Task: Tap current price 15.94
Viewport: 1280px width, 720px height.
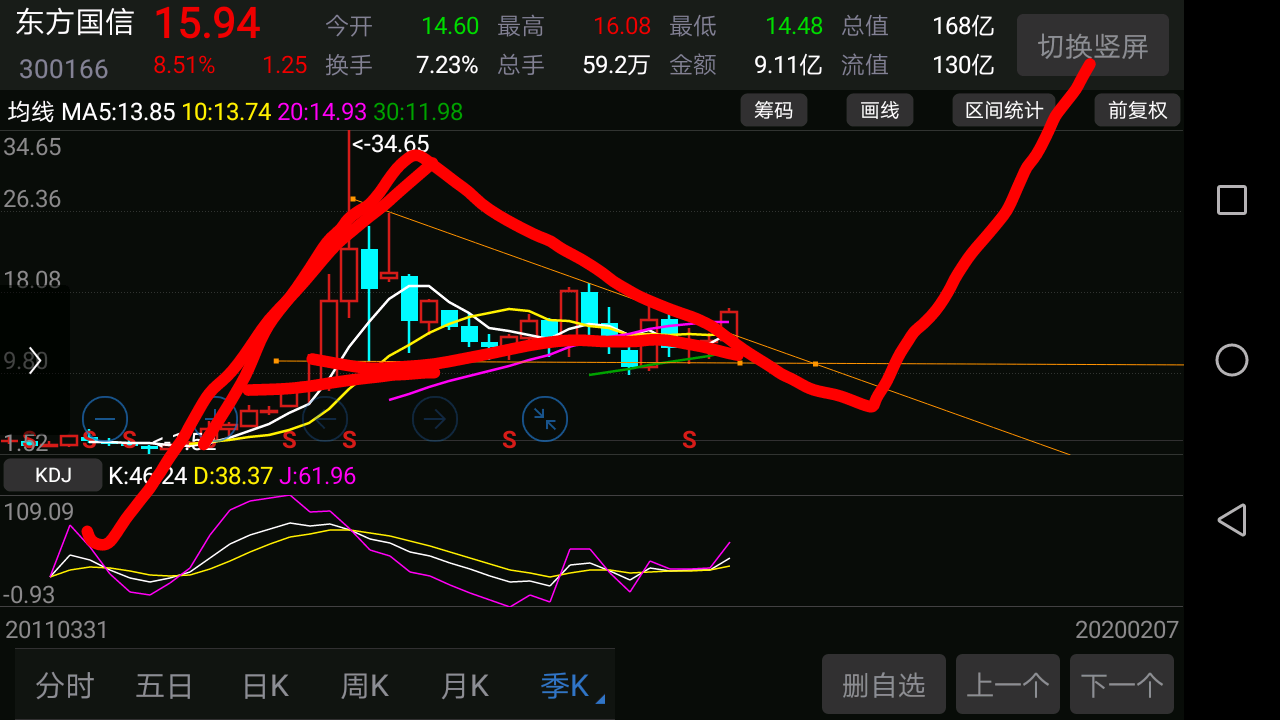Action: click(207, 24)
